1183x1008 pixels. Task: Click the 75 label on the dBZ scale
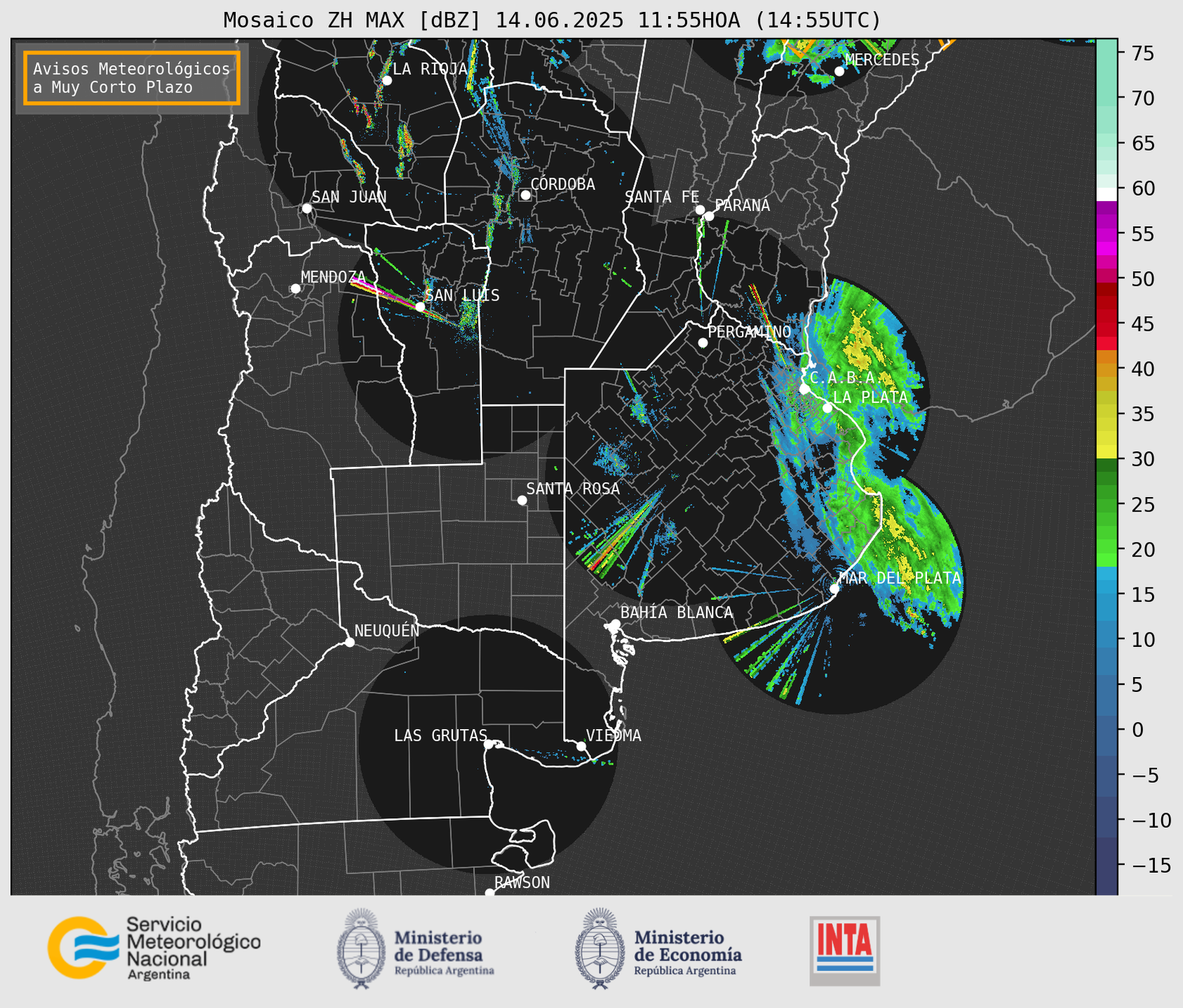point(1143,53)
